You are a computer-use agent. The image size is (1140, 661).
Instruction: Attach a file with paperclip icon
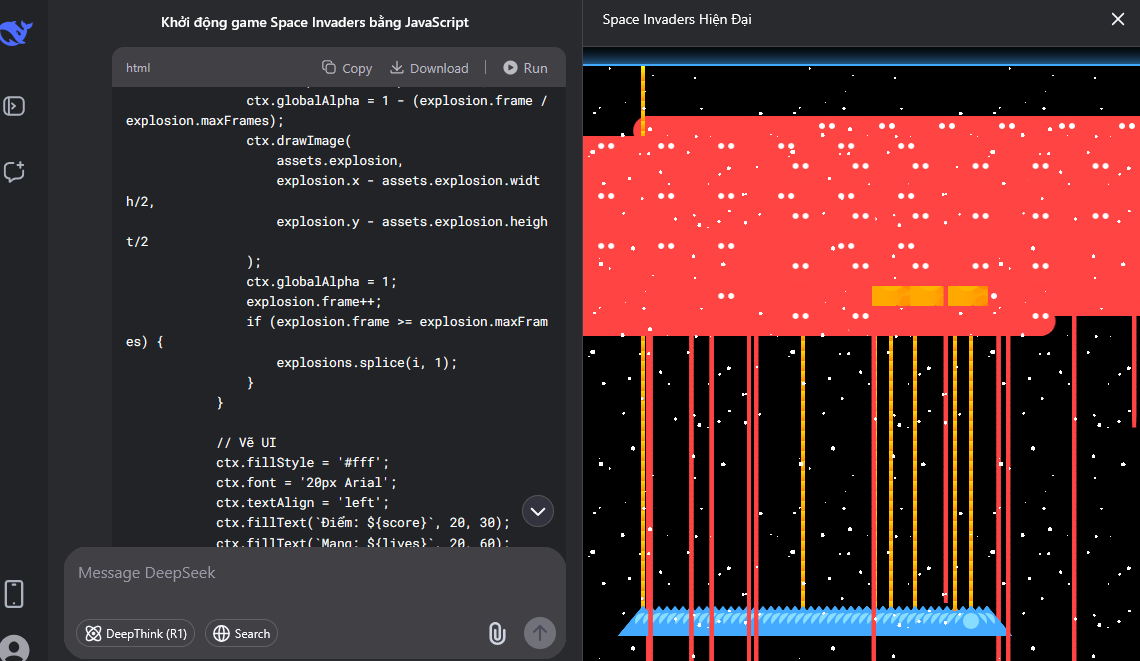pyautogui.click(x=497, y=633)
